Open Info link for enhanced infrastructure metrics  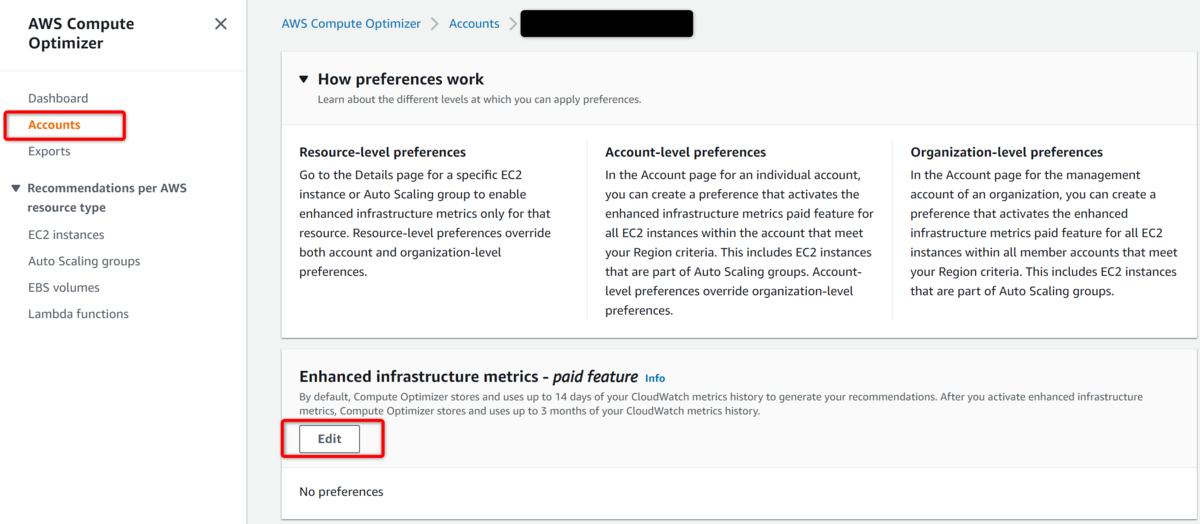(x=655, y=378)
